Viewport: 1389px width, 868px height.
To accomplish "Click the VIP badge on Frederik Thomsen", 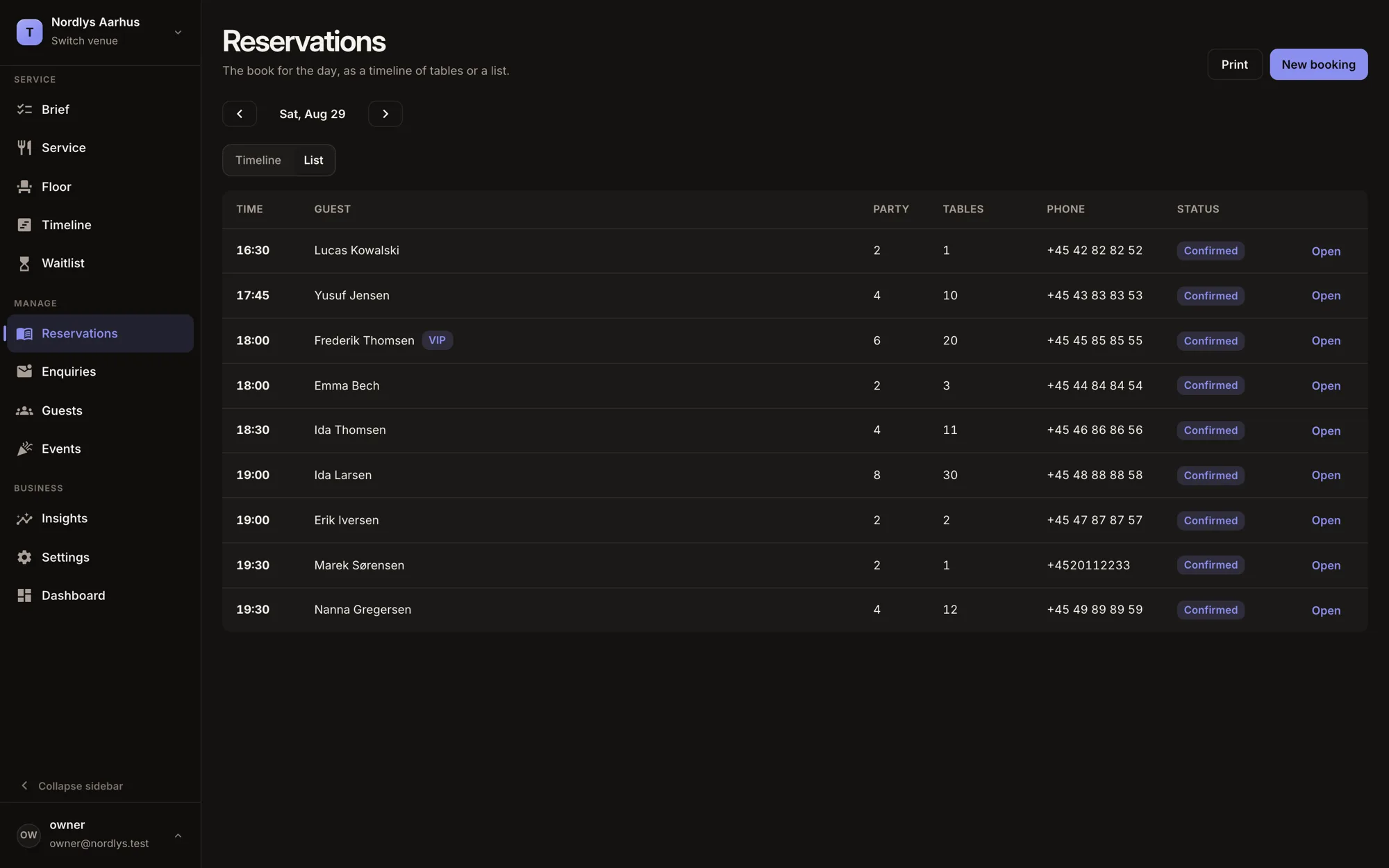I will point(437,340).
